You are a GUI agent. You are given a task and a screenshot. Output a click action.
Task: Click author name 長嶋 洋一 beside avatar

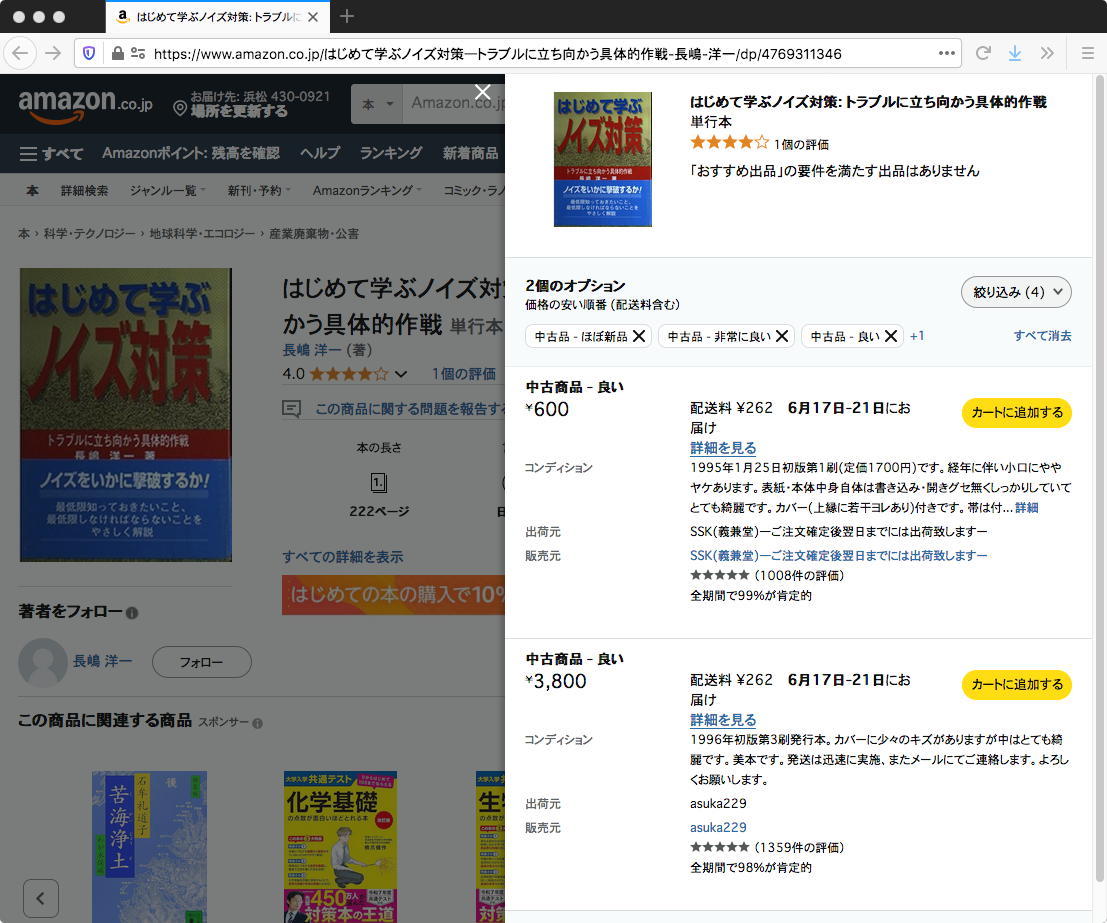[x=102, y=661]
